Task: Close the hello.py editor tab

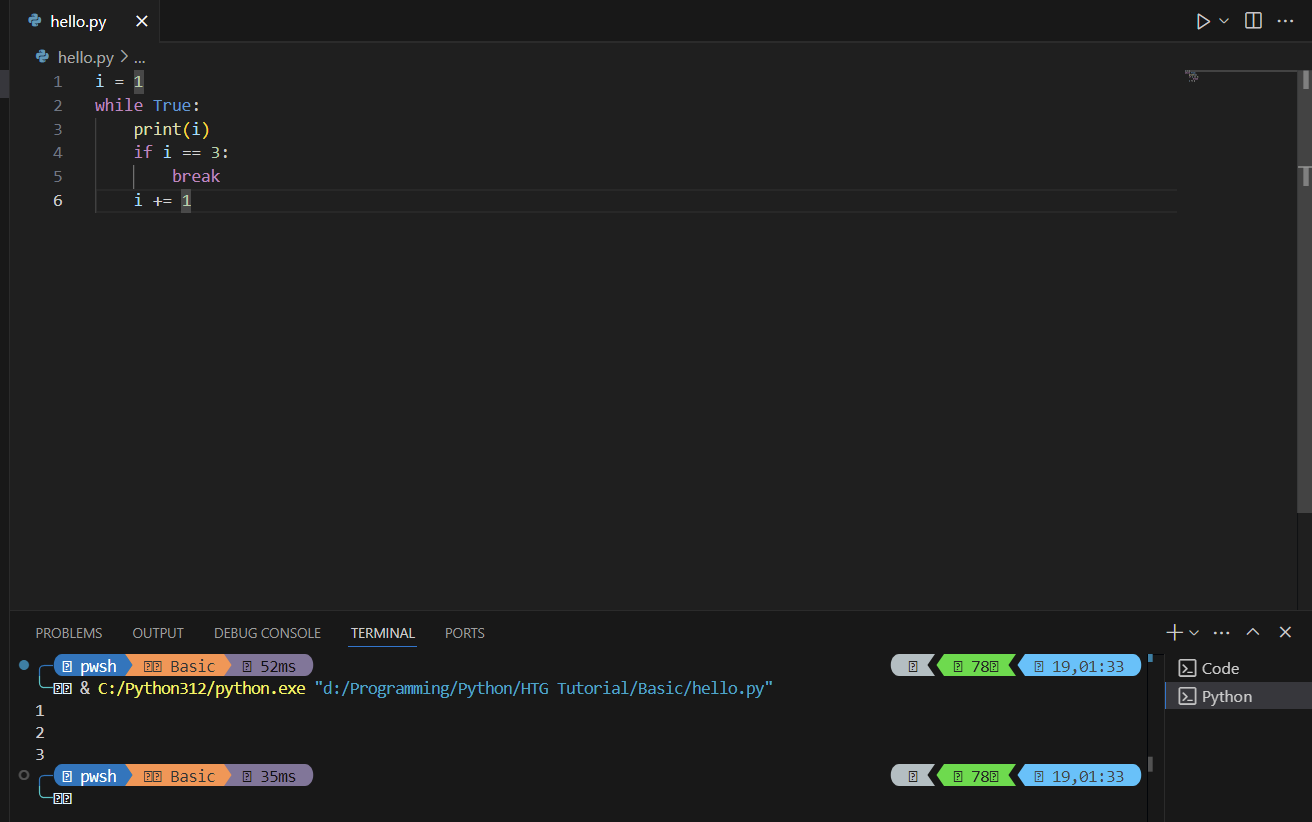Action: 141,21
